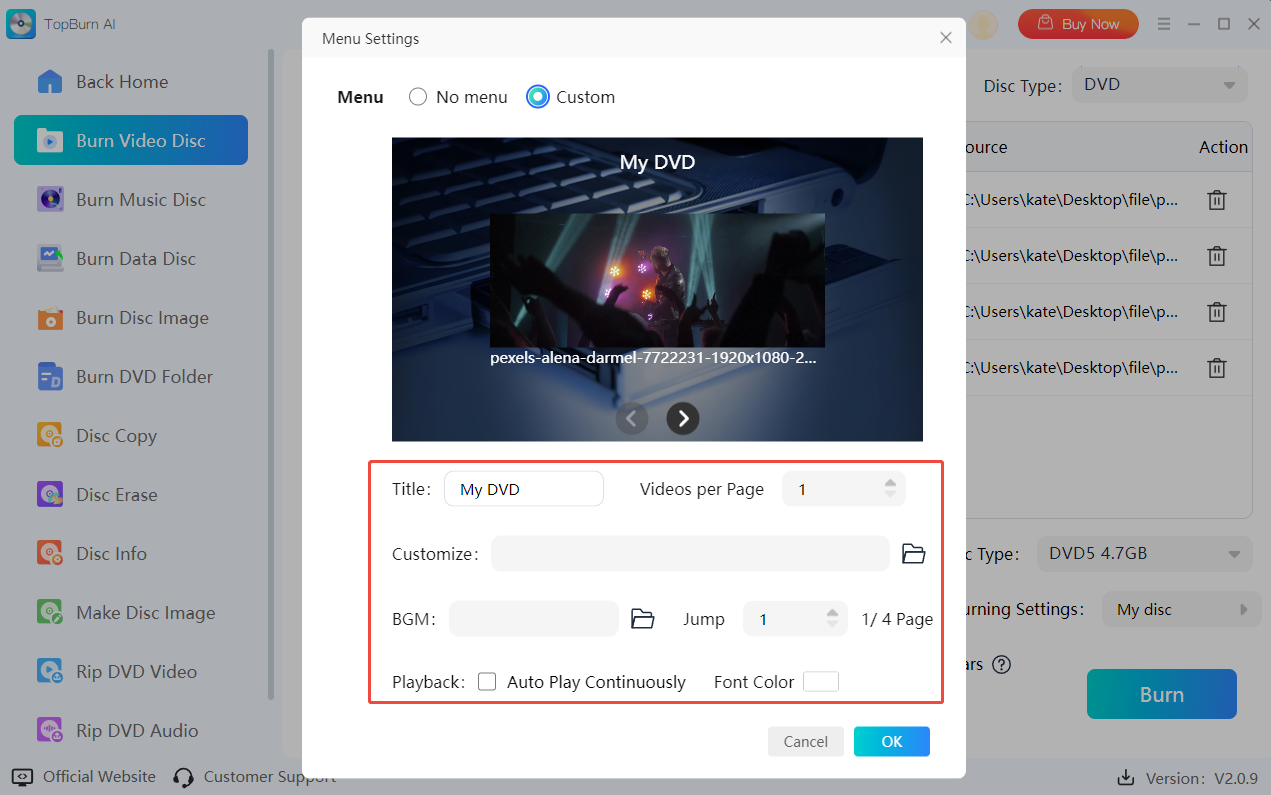Open the BGM folder browse icon

tap(642, 619)
